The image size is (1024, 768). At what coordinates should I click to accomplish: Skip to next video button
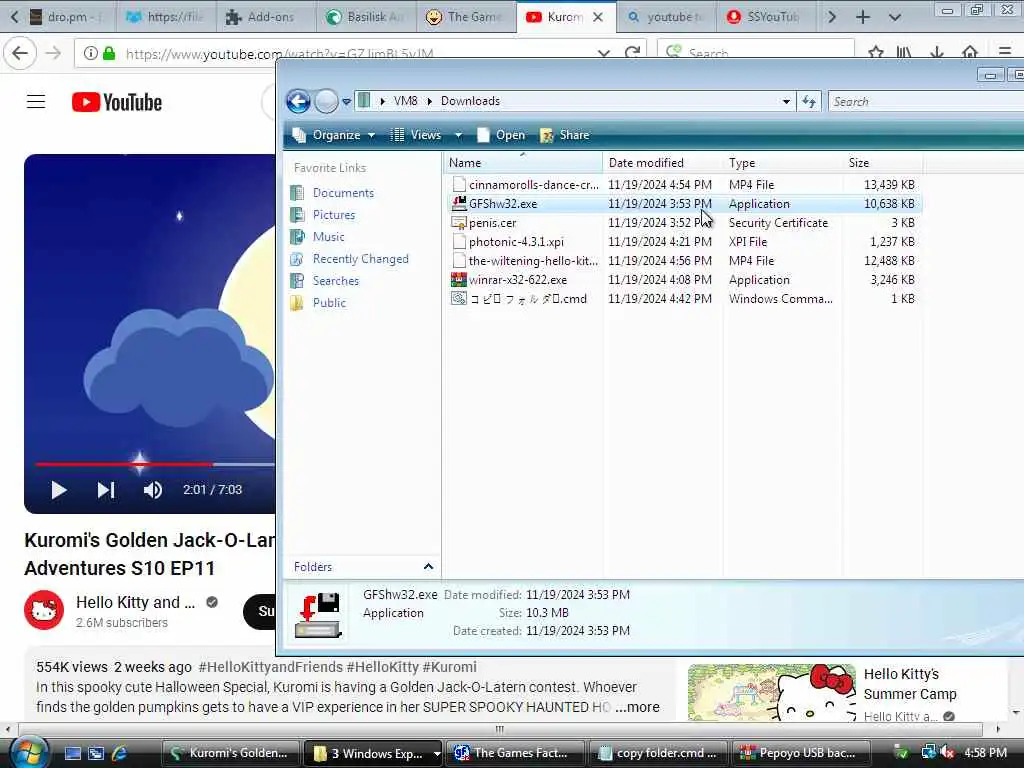coord(106,490)
